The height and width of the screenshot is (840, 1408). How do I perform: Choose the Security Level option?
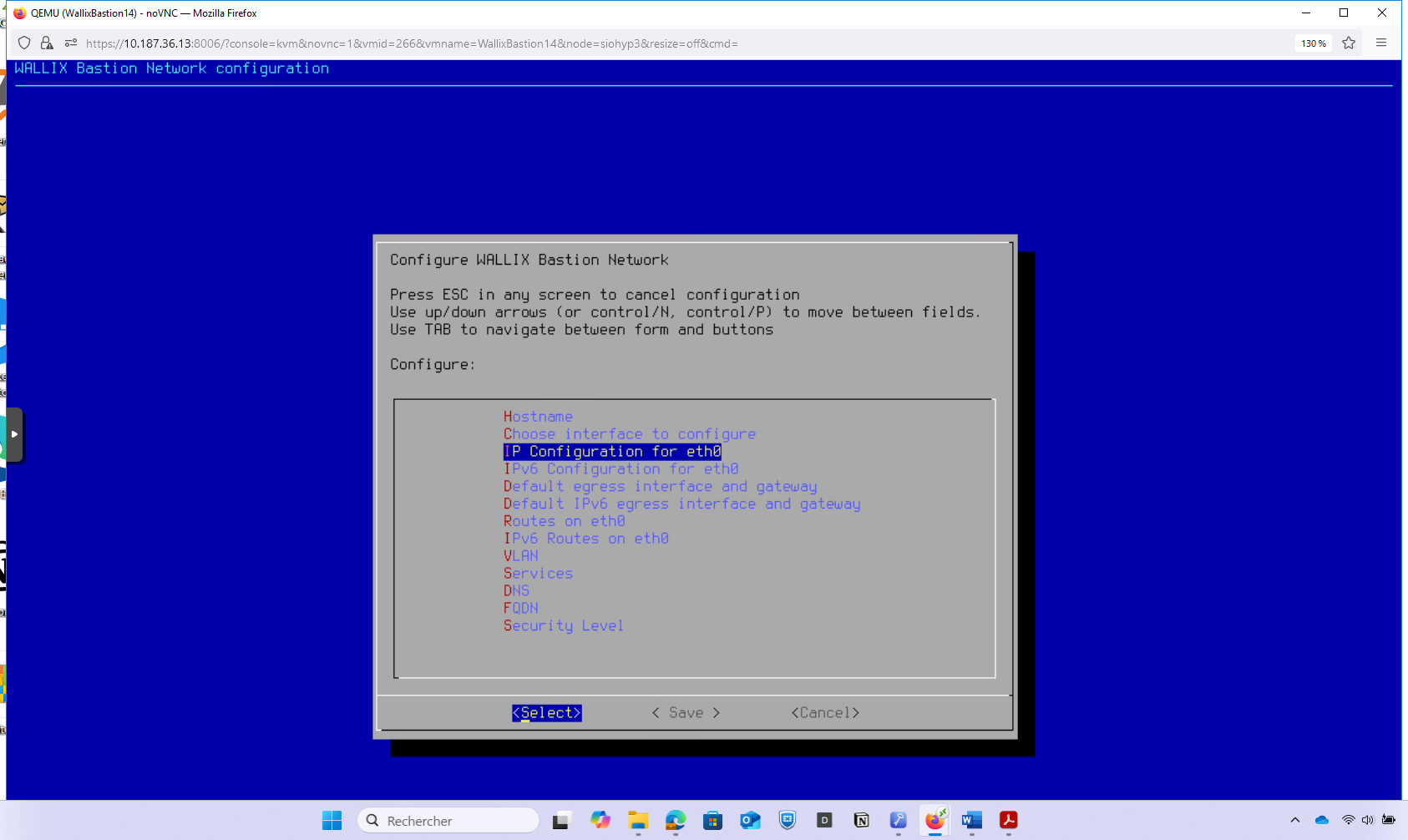pyautogui.click(x=563, y=625)
